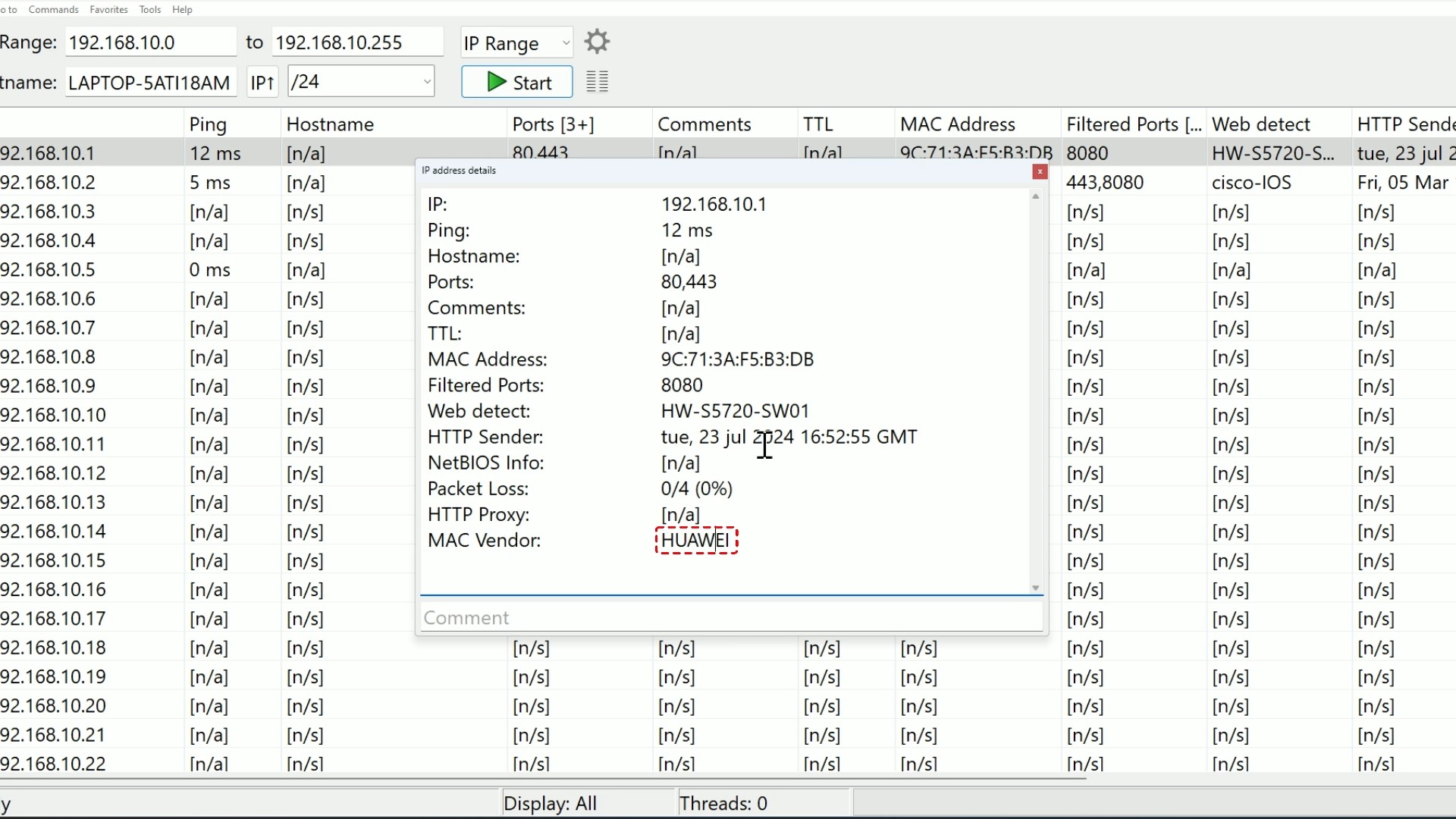Click the Web detect column header
The image size is (1456, 819).
click(x=1261, y=124)
